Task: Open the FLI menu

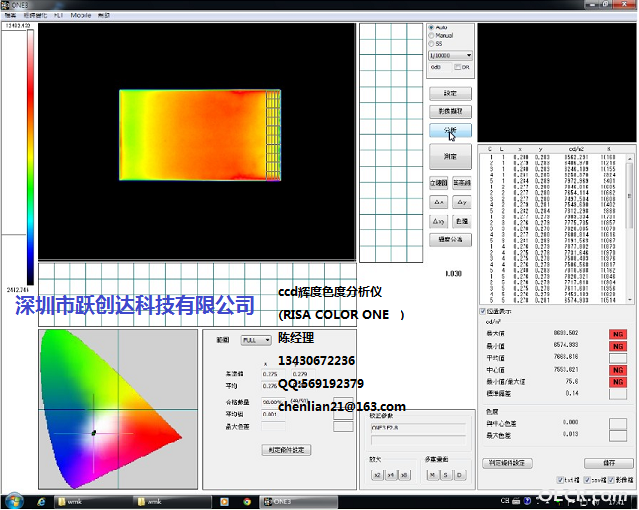Action: [x=58, y=15]
